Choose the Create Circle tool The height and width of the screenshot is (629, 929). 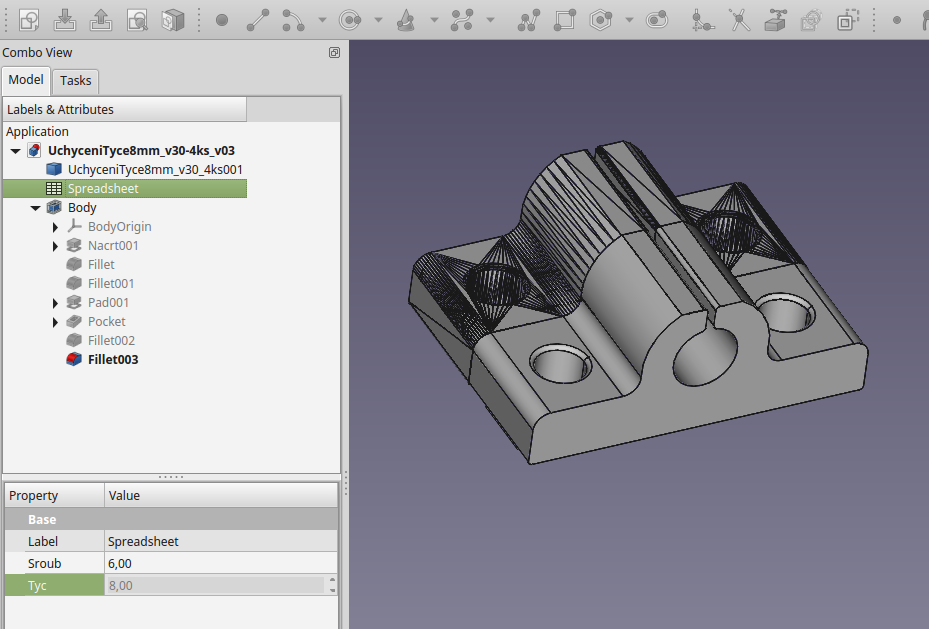click(350, 19)
